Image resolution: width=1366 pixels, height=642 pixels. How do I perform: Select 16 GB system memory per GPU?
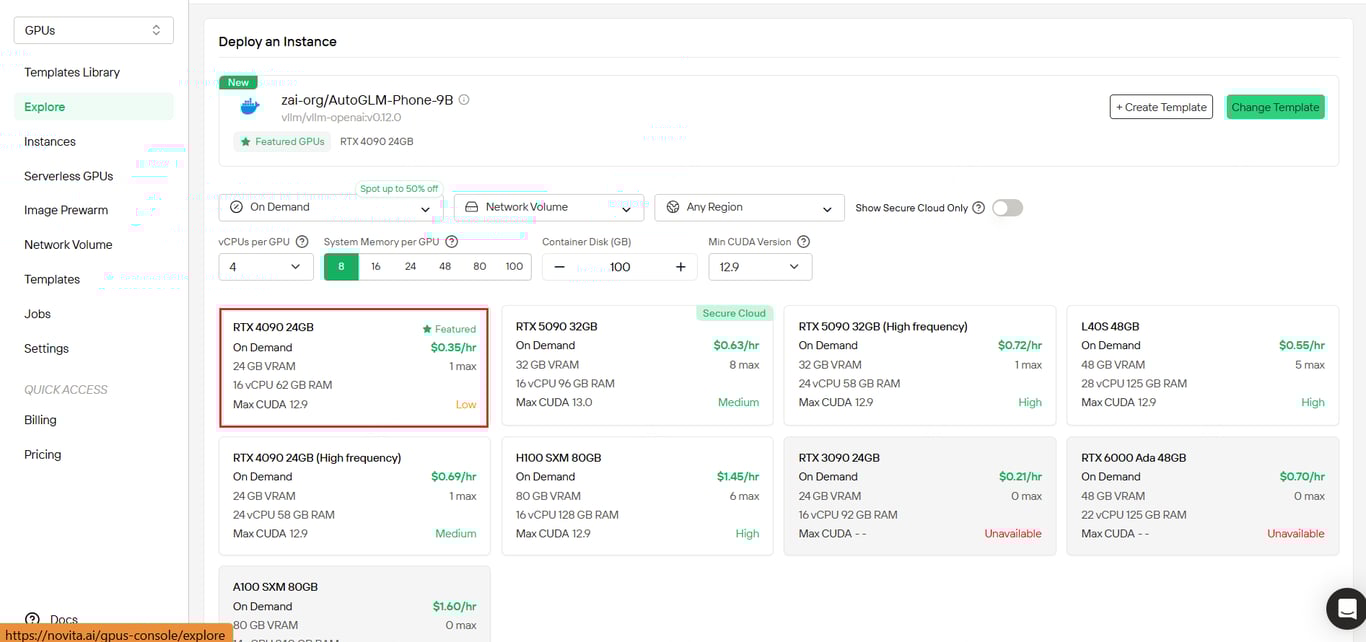coord(376,267)
